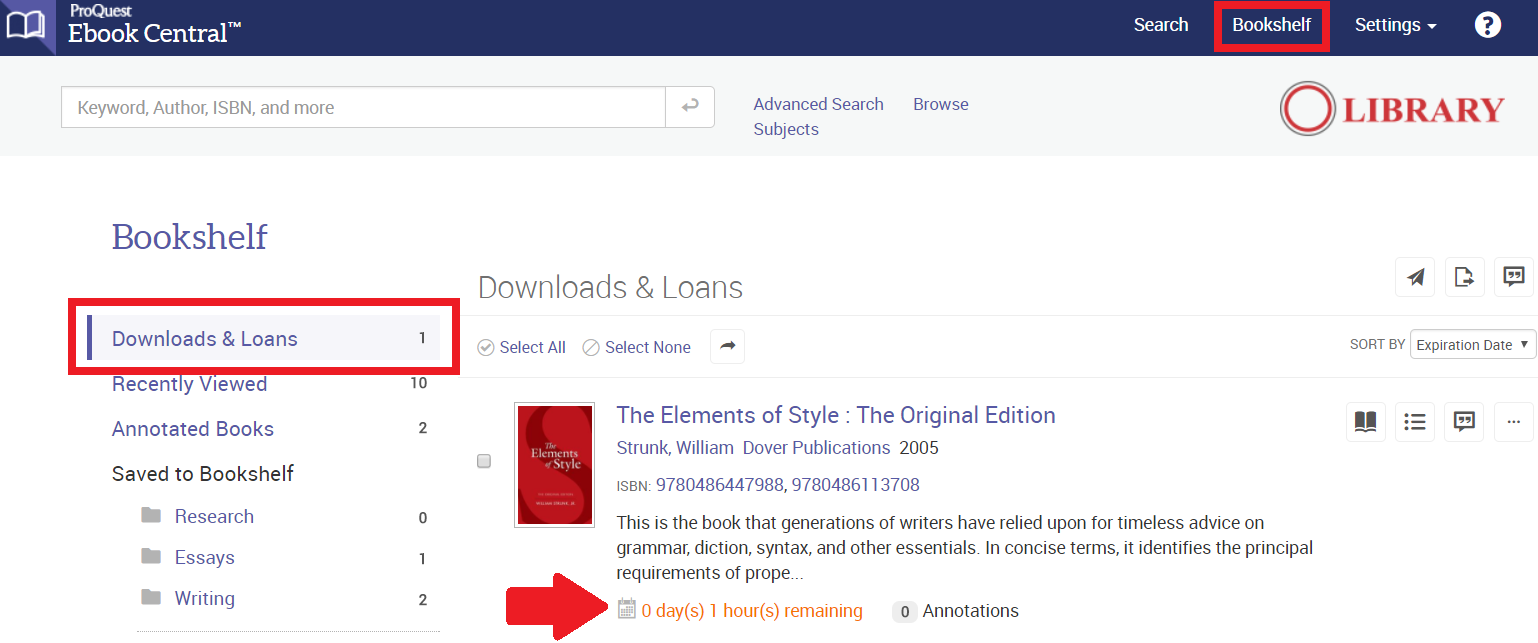Click the book description text
The height and width of the screenshot is (643, 1538).
(x=965, y=548)
